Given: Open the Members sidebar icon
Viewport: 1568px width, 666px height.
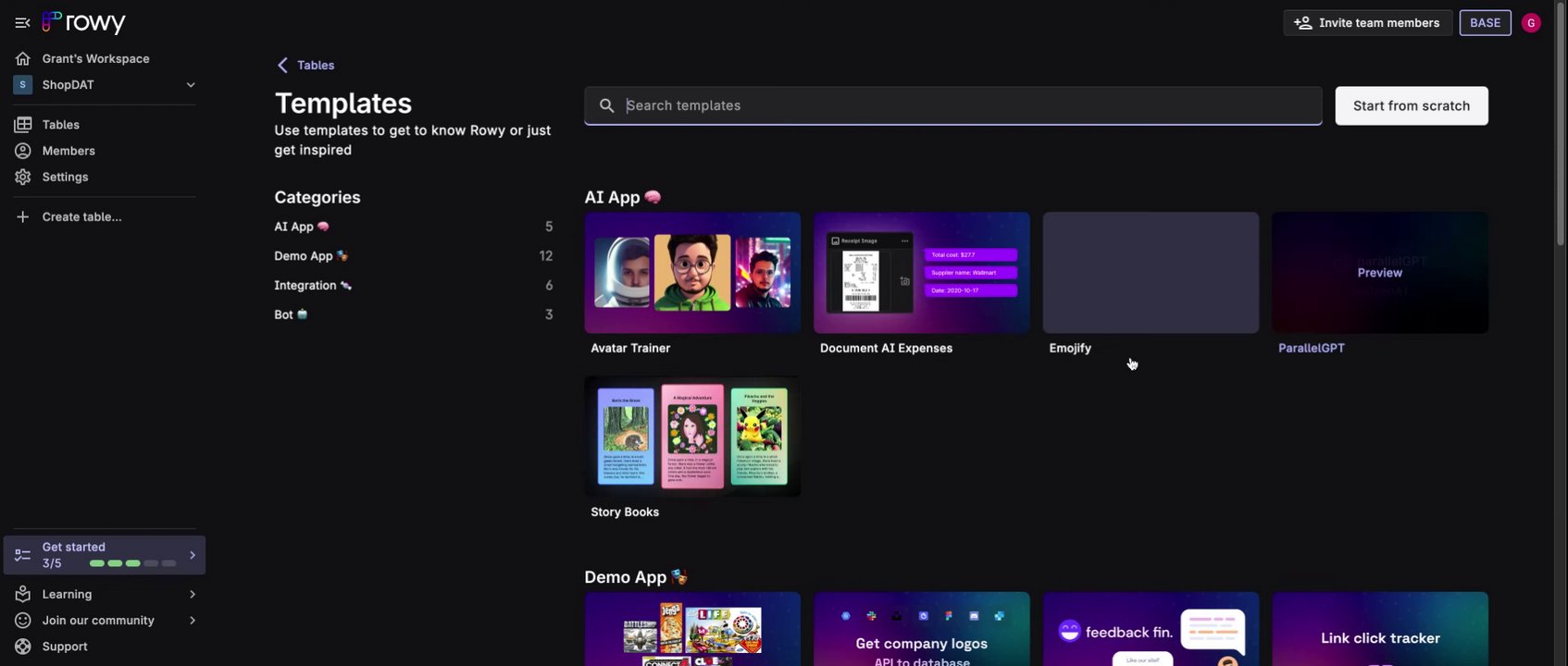Looking at the screenshot, I should (23, 151).
